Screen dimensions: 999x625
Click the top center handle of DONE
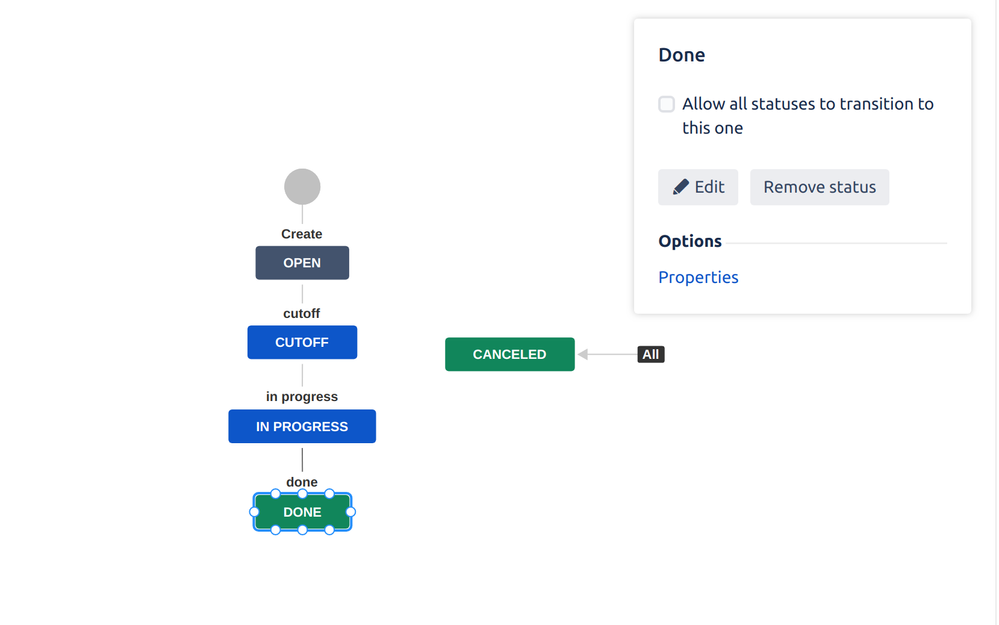pyautogui.click(x=303, y=494)
